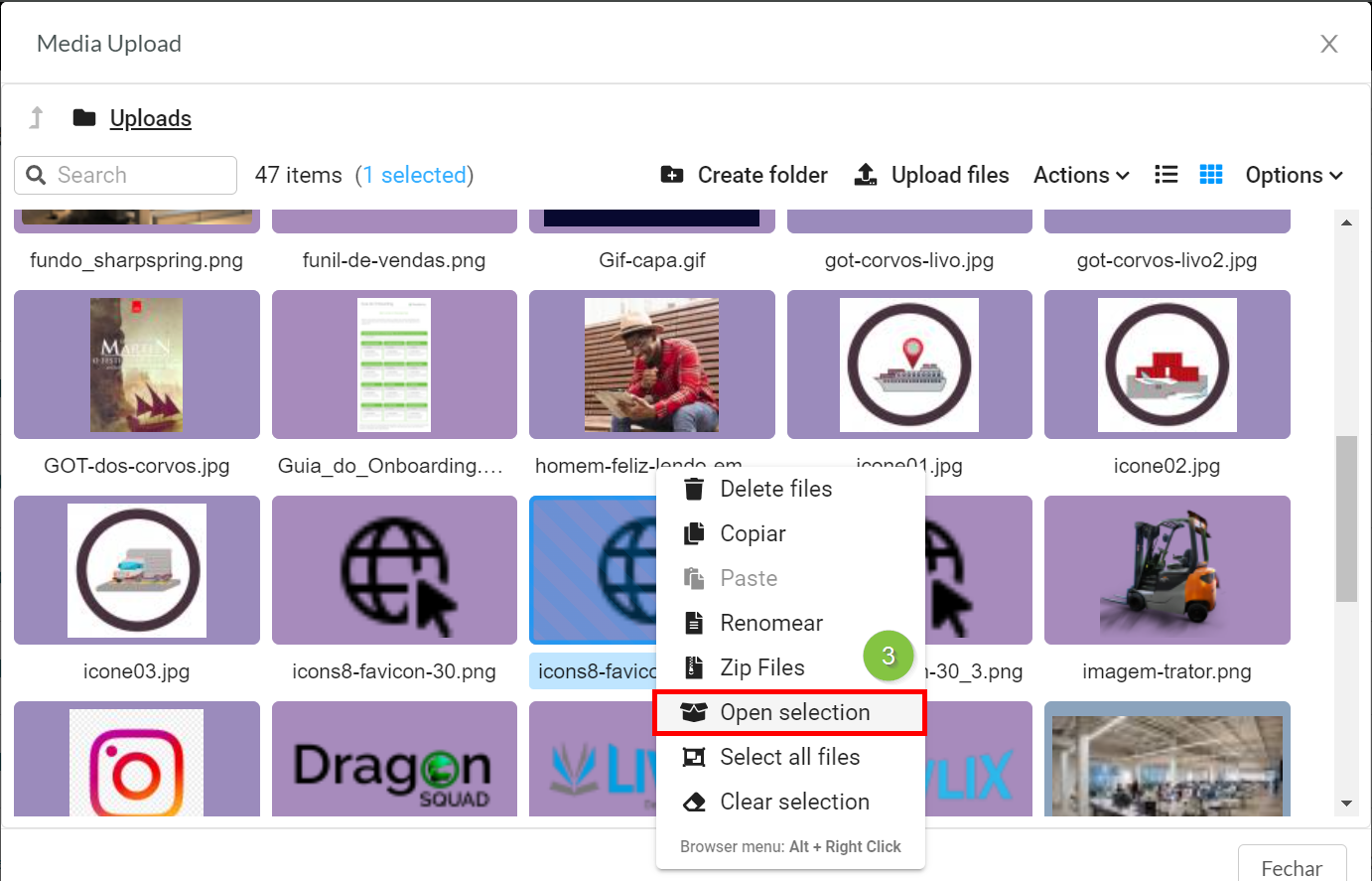Pick Select all files menu entry
Image resolution: width=1372 pixels, height=881 pixels.
pyautogui.click(x=789, y=757)
